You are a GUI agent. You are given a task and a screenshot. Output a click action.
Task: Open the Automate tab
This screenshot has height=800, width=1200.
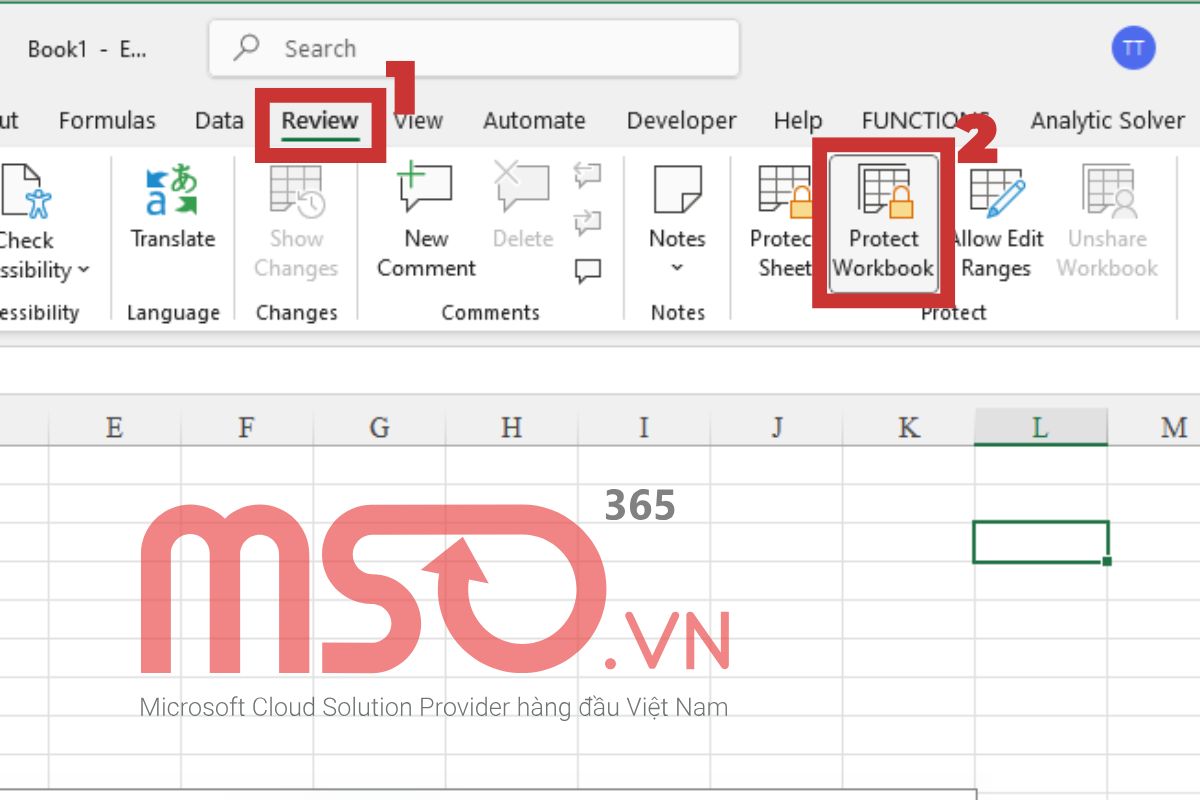pos(534,121)
